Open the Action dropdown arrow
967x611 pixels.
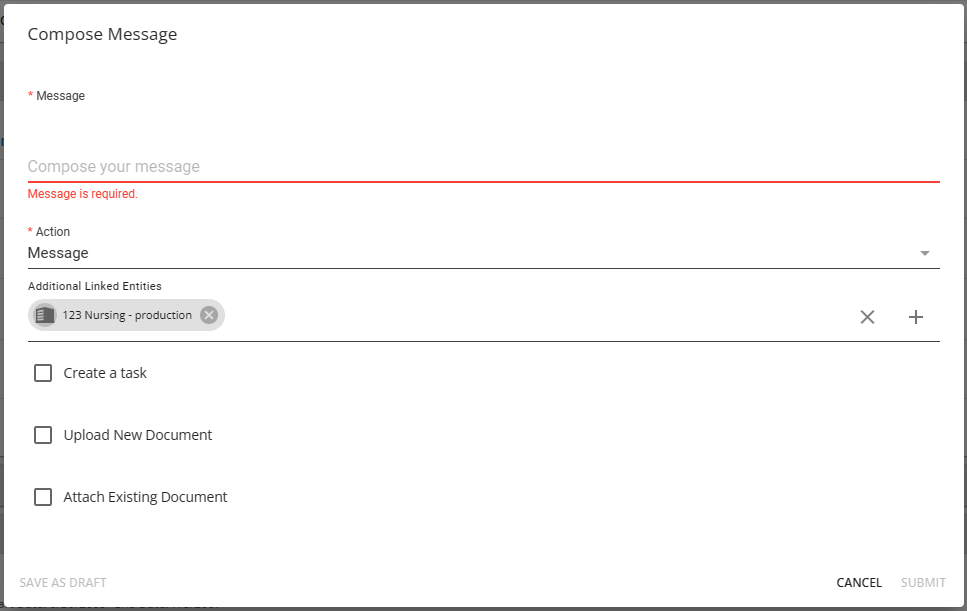tap(924, 253)
